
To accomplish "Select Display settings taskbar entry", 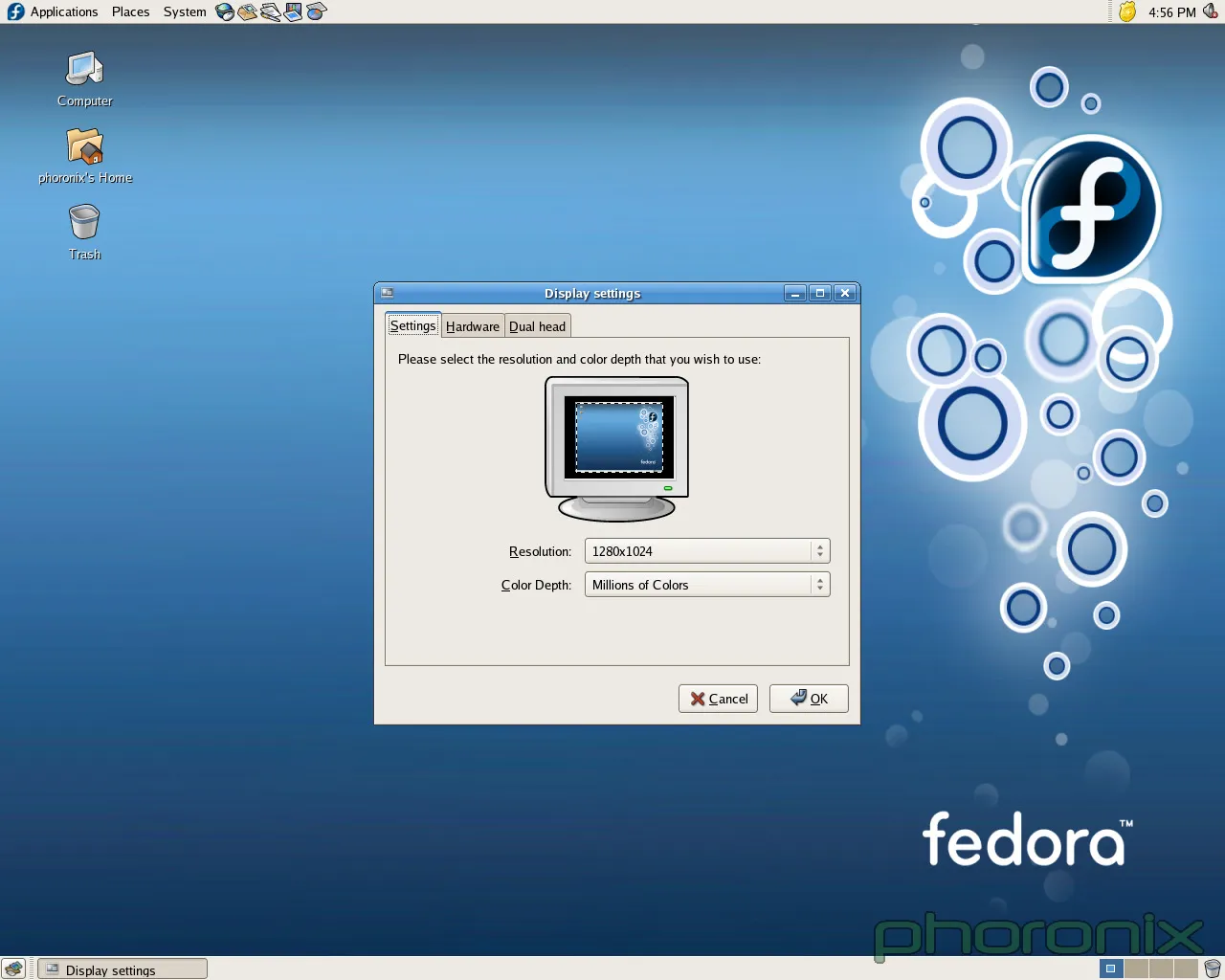I will (122, 969).
